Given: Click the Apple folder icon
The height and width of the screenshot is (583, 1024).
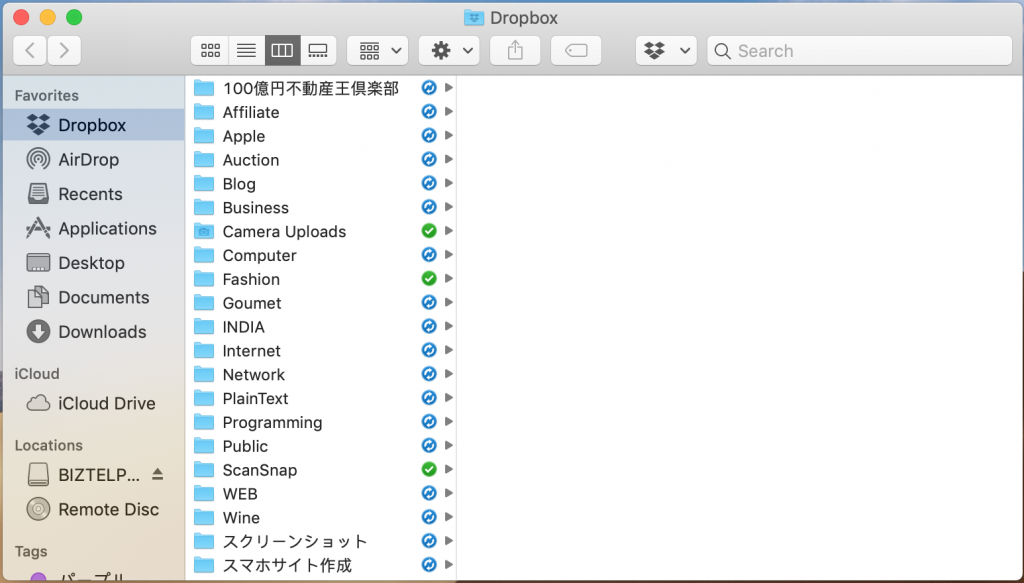Looking at the screenshot, I should coord(204,136).
